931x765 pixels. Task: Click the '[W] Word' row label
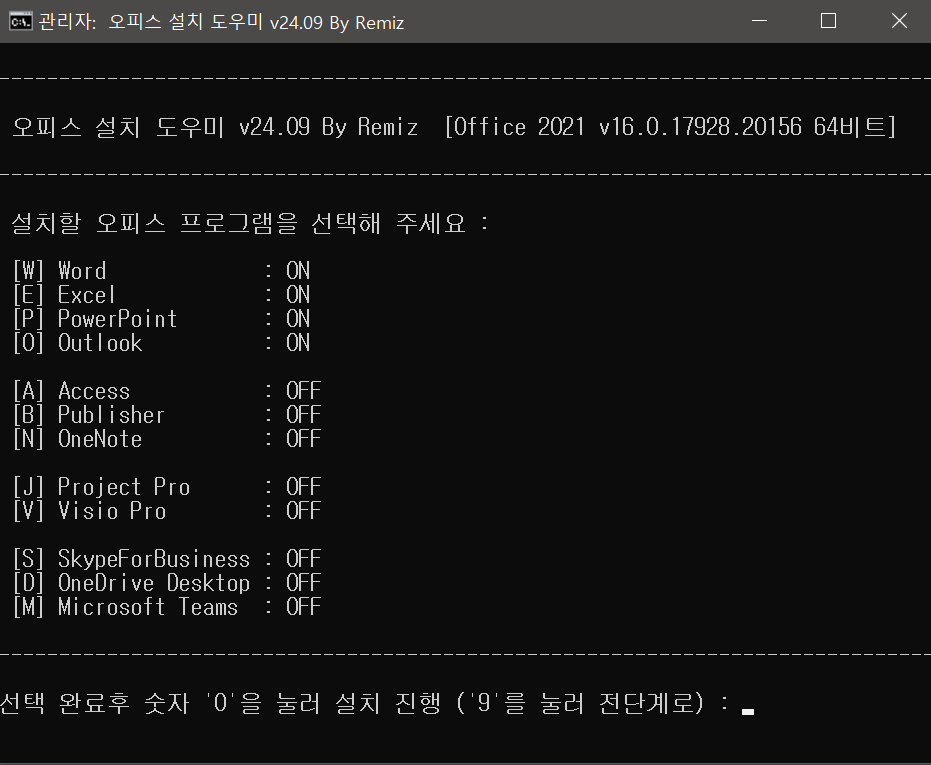59,271
